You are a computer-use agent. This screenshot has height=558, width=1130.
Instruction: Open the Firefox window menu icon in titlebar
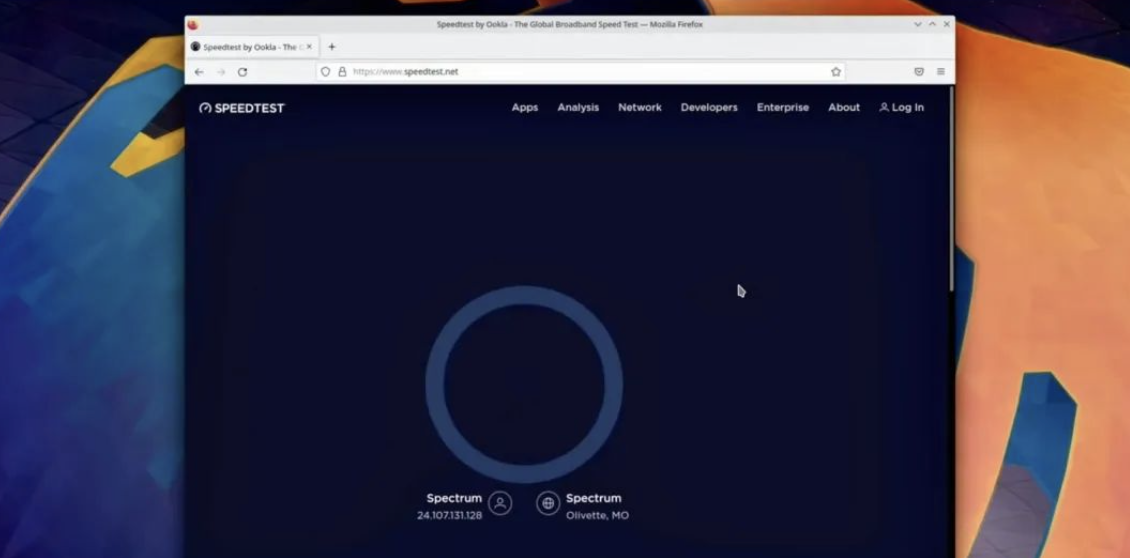[x=193, y=24]
